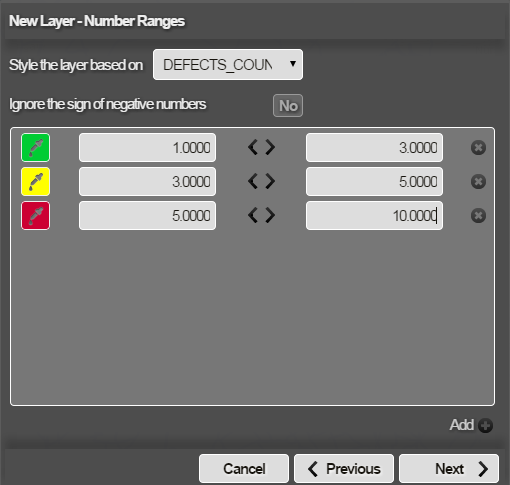Proceed with the Next button
The image size is (510, 485).
(449, 469)
